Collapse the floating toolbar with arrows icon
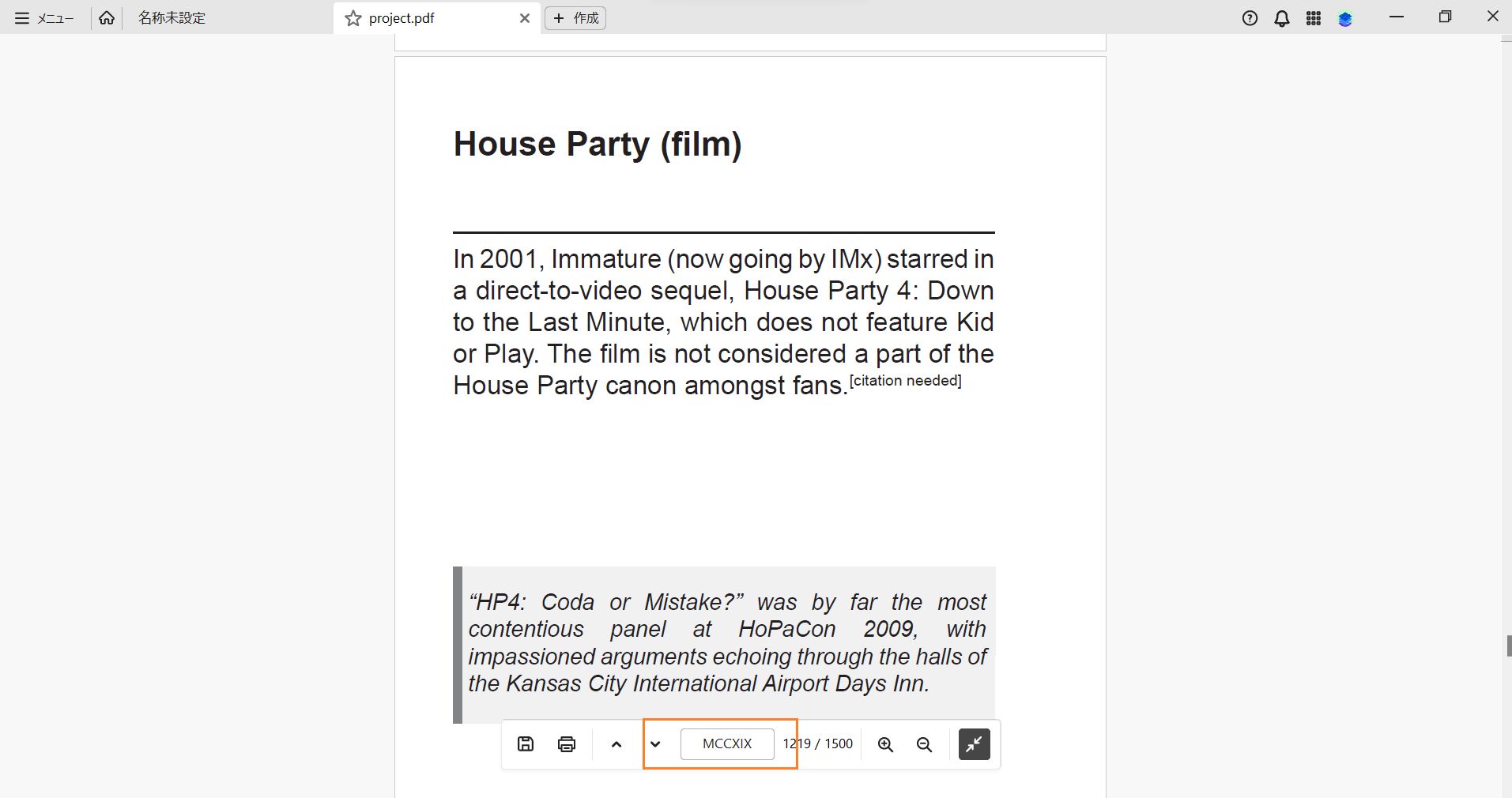The width and height of the screenshot is (1512, 798). click(975, 743)
